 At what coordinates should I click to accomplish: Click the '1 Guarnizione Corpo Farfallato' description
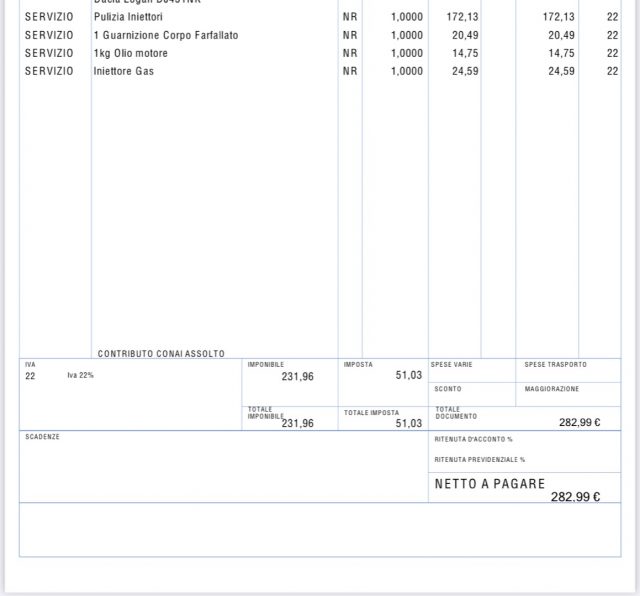(166, 36)
